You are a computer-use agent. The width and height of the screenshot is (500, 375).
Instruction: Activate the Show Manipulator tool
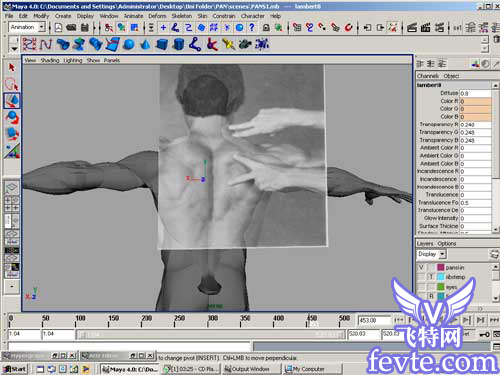tap(12, 151)
